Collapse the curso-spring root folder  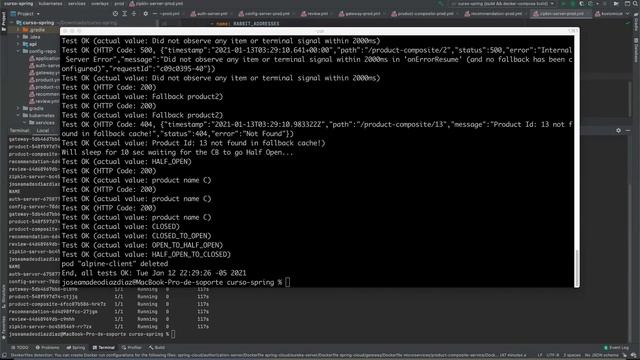pyautogui.click(x=12, y=23)
